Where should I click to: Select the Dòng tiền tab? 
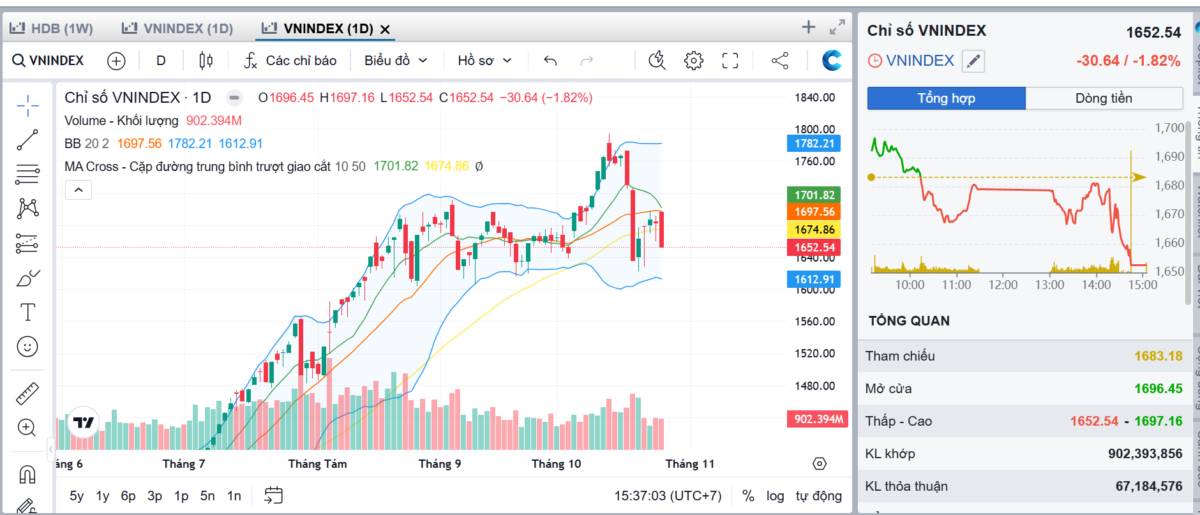point(1104,98)
